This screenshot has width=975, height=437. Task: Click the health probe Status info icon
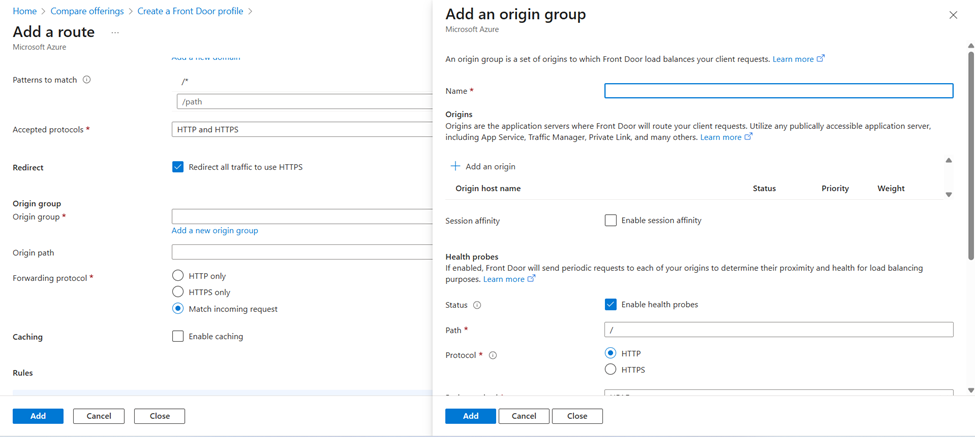[477, 305]
